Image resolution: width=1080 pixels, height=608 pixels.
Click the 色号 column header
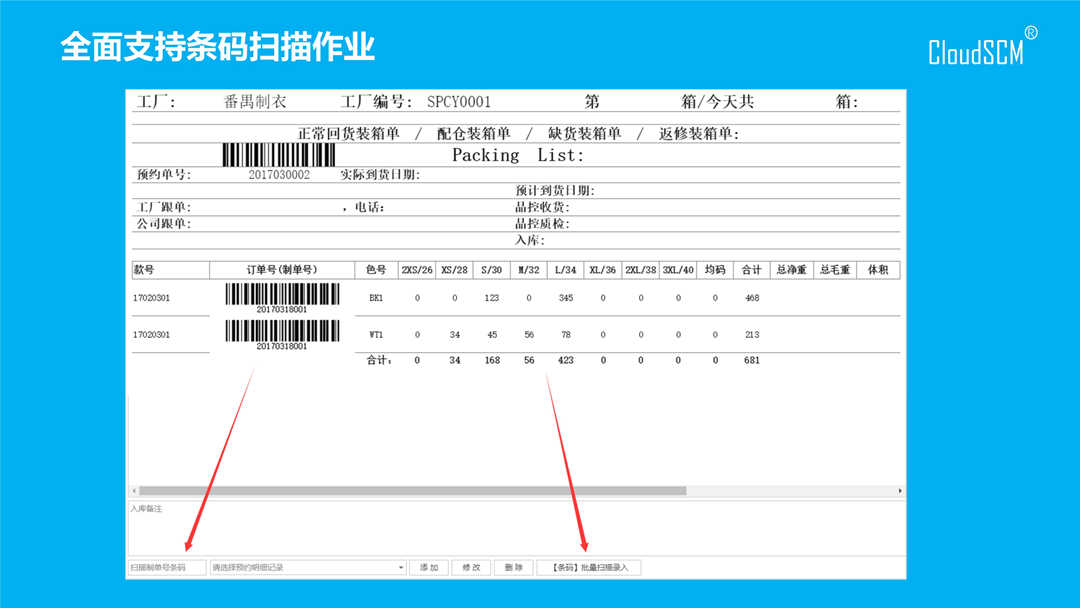[x=376, y=270]
